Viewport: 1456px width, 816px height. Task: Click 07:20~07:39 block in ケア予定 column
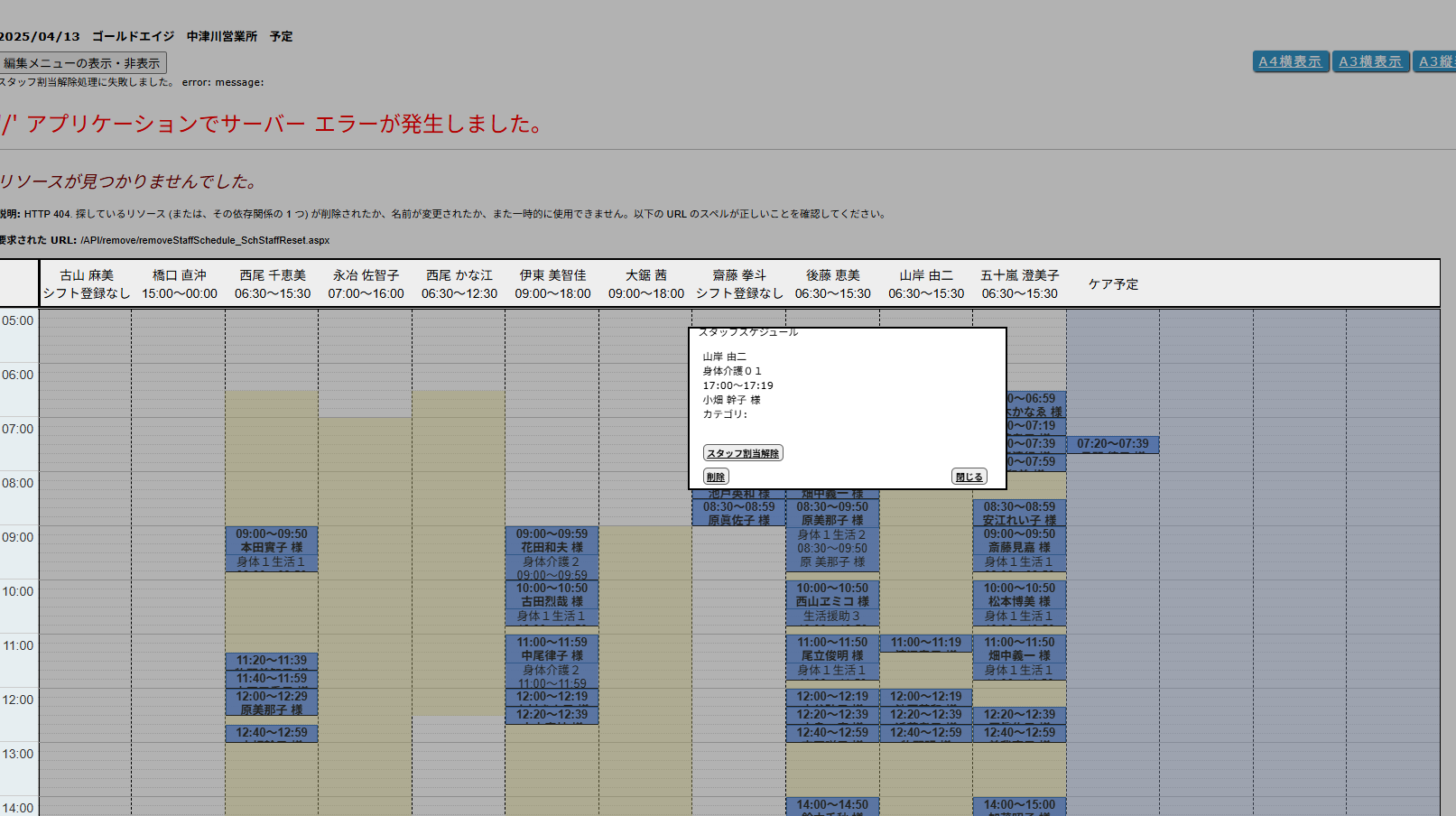pyautogui.click(x=1112, y=444)
